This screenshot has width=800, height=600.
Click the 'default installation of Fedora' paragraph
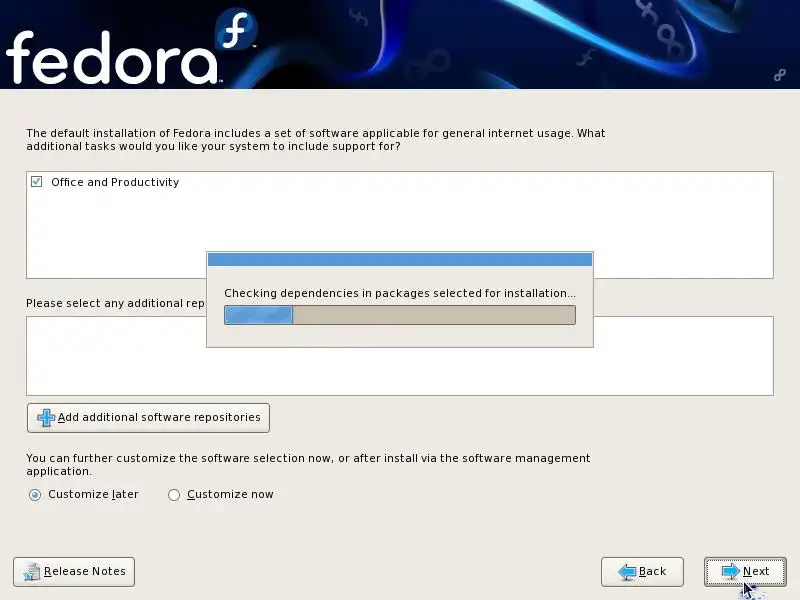point(316,140)
